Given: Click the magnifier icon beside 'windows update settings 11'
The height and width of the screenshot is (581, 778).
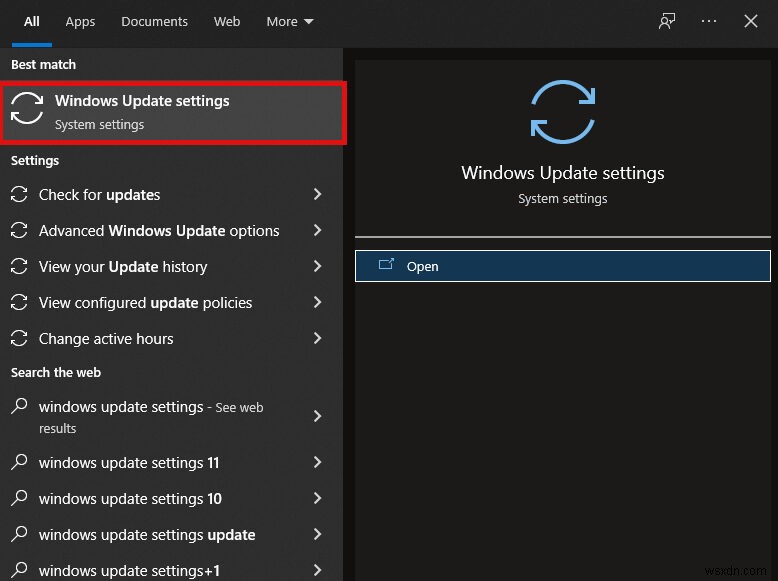Looking at the screenshot, I should [x=19, y=462].
